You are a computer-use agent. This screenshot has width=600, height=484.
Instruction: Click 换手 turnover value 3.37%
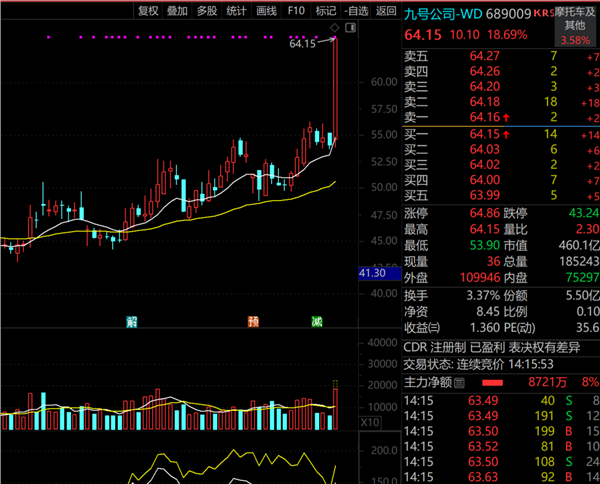pyautogui.click(x=483, y=295)
